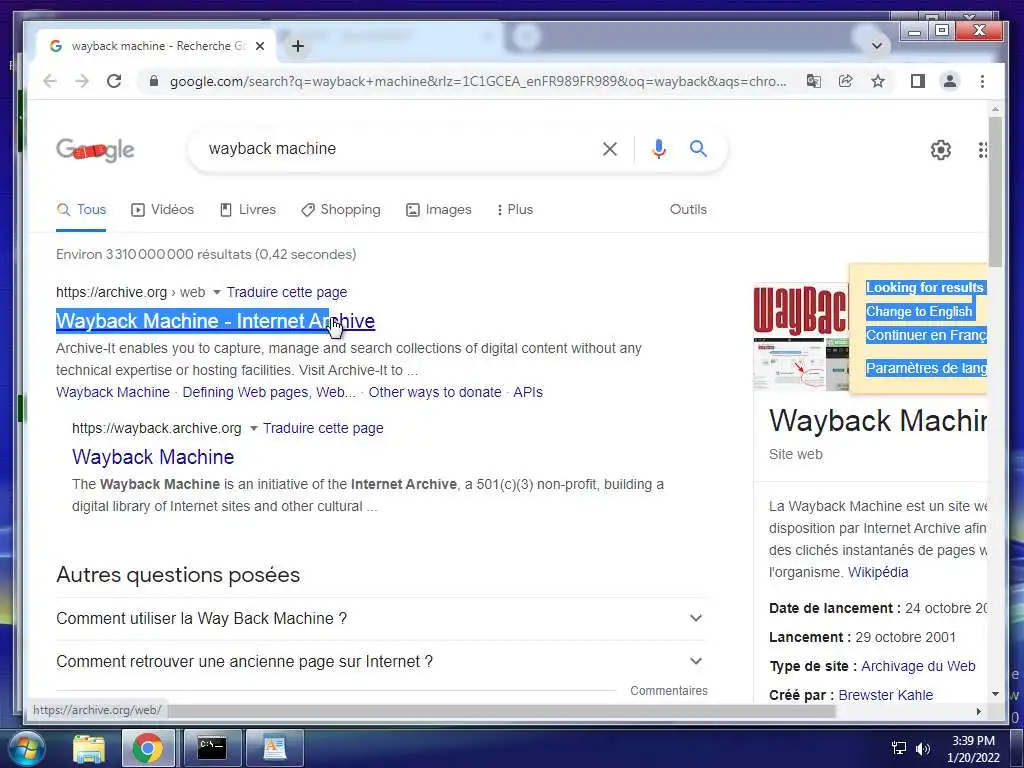Open a new tab with the plus button
Screen dimensions: 1024x768
[298, 46]
